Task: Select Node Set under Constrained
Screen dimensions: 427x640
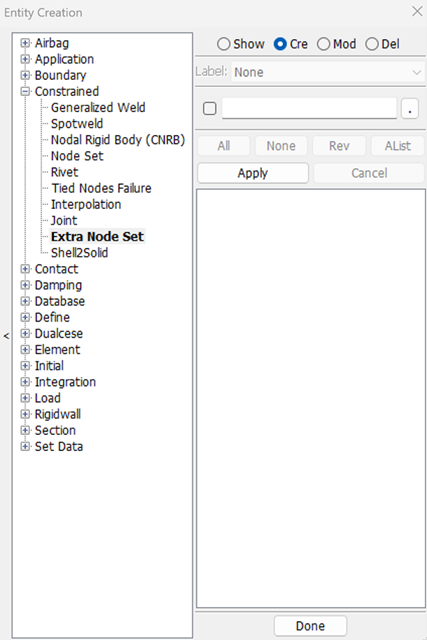Action: [x=77, y=156]
